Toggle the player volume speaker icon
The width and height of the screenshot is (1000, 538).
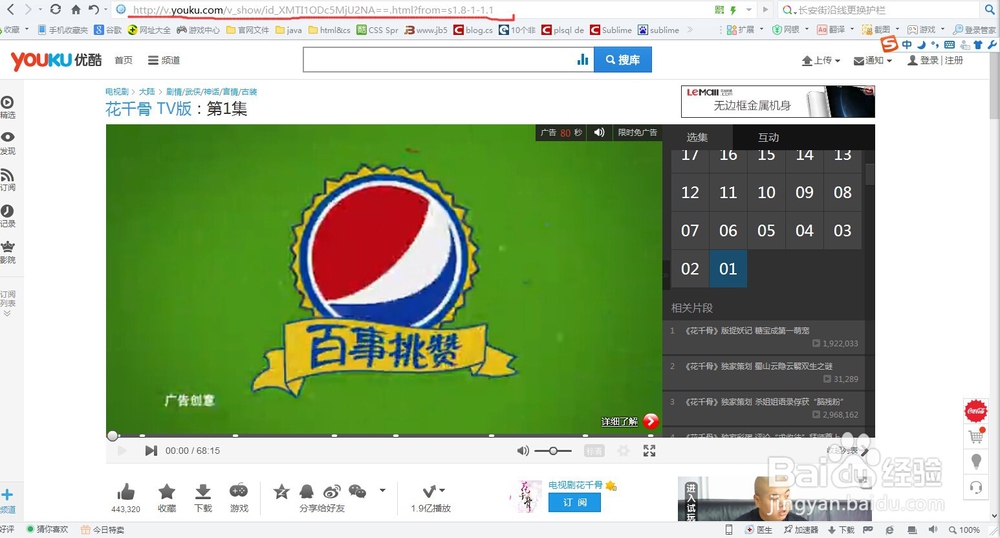click(x=522, y=451)
